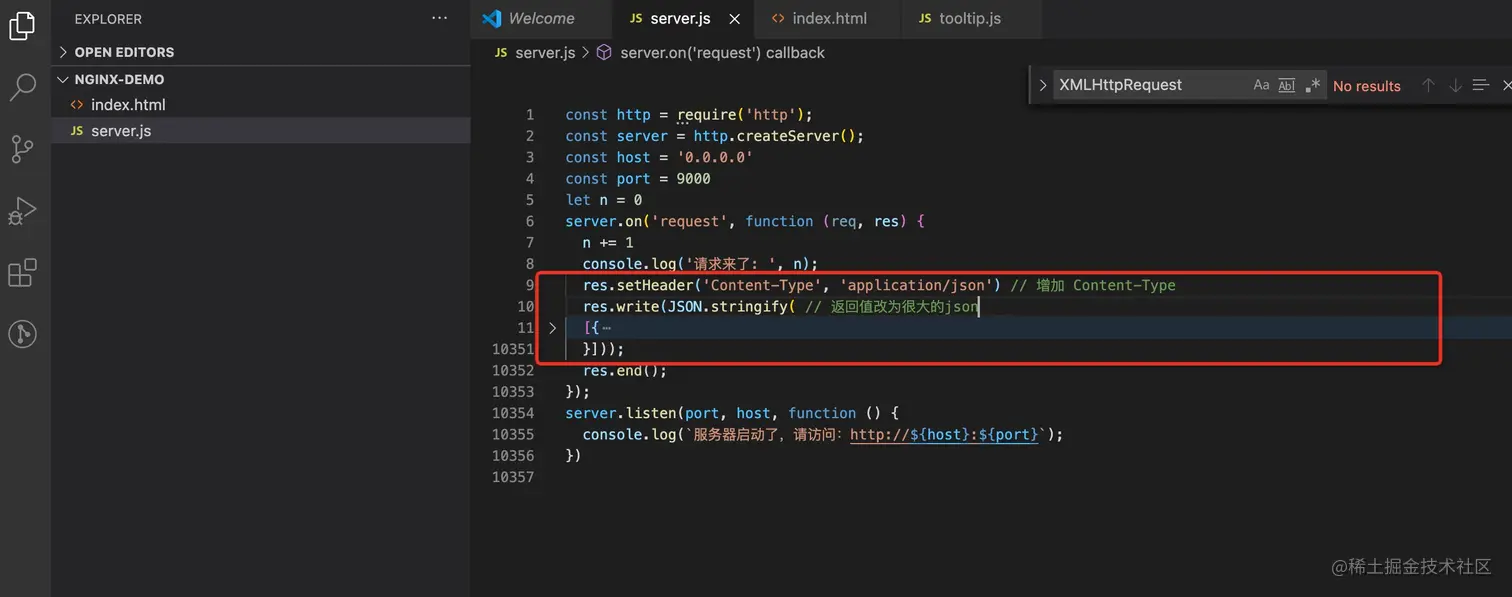
Task: Open the Explorer view in activity bar
Action: [22, 26]
